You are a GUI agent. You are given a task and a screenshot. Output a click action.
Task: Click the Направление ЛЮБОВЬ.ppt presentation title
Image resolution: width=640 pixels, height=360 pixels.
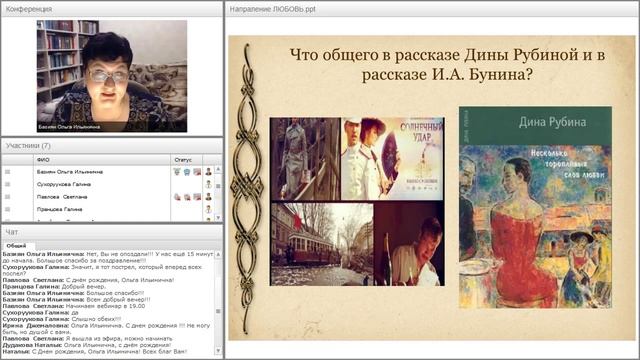point(272,9)
